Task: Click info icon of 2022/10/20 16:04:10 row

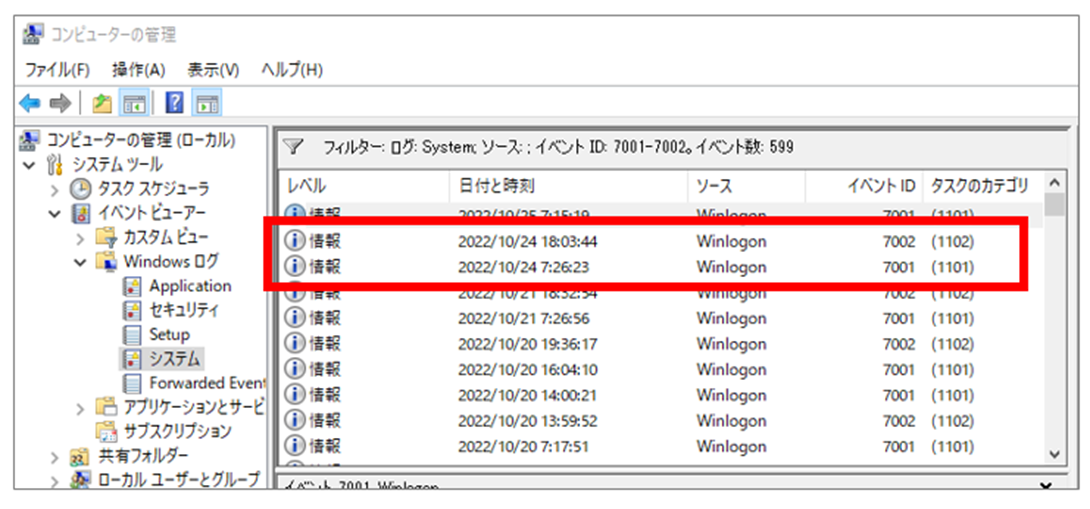Action: tap(295, 369)
